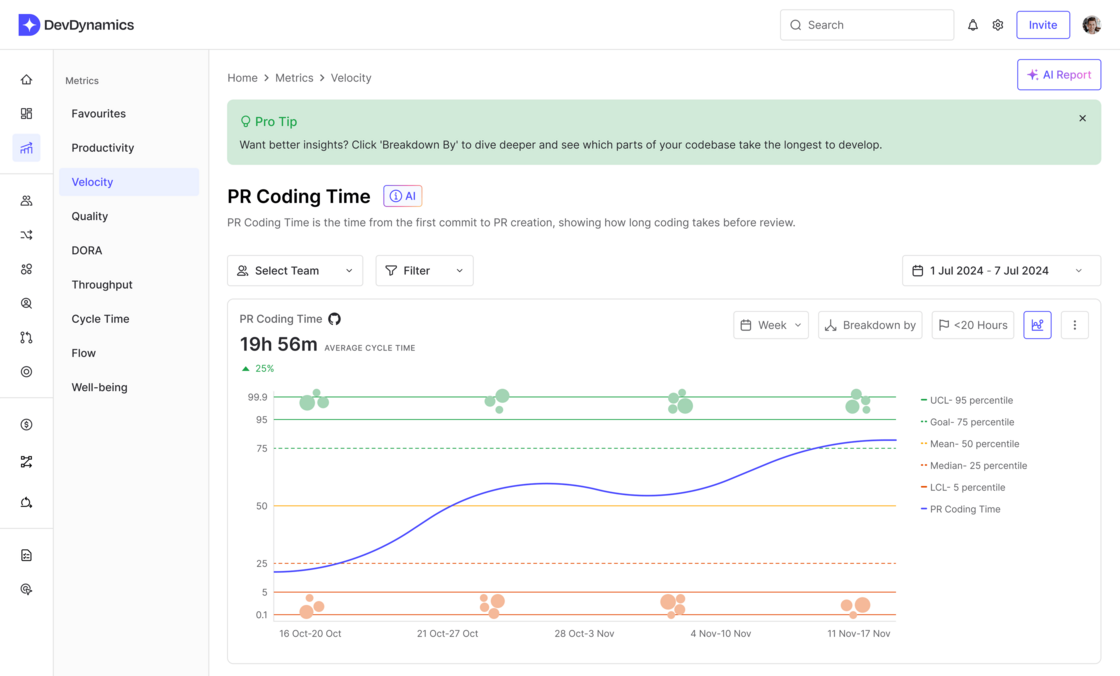Viewport: 1120px width, 676px height.
Task: Open the three-dot more options menu
Action: click(x=1074, y=325)
